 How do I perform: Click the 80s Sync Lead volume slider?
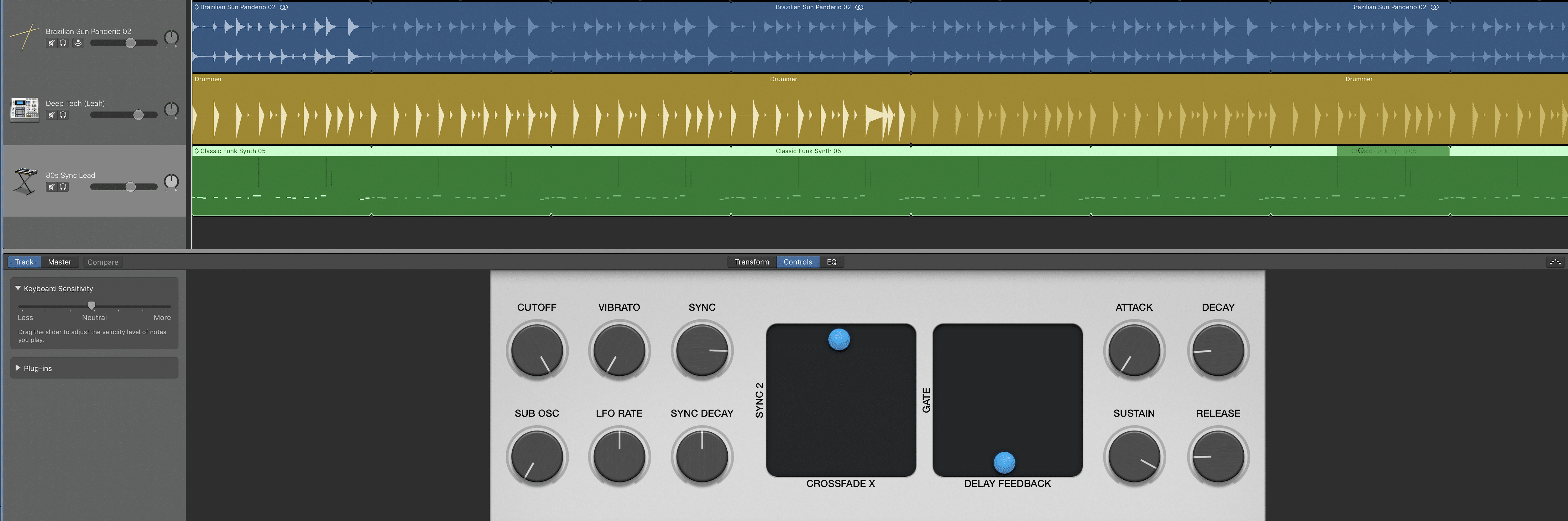[x=123, y=187]
